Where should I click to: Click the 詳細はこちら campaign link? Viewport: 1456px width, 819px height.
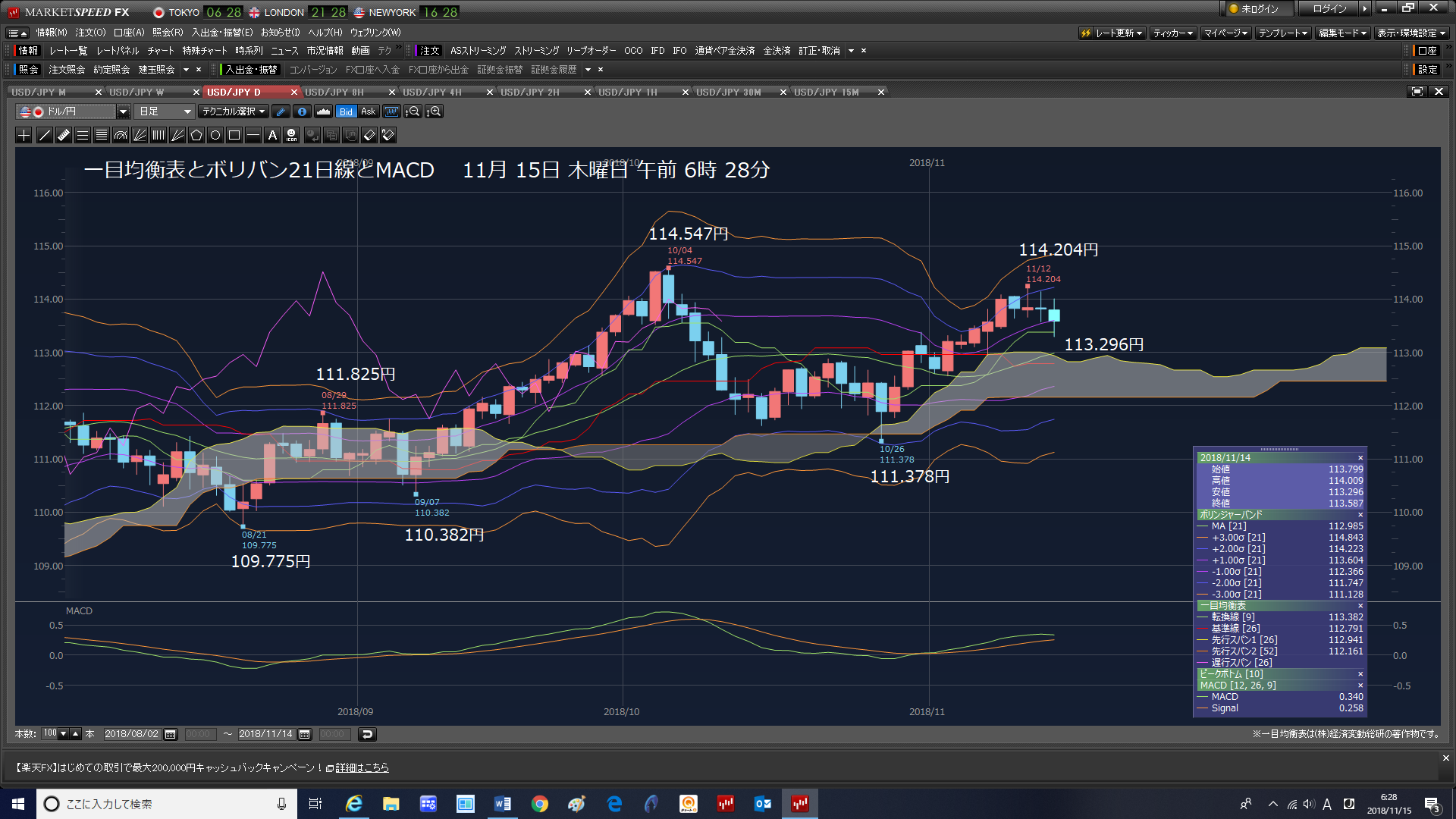point(362,767)
